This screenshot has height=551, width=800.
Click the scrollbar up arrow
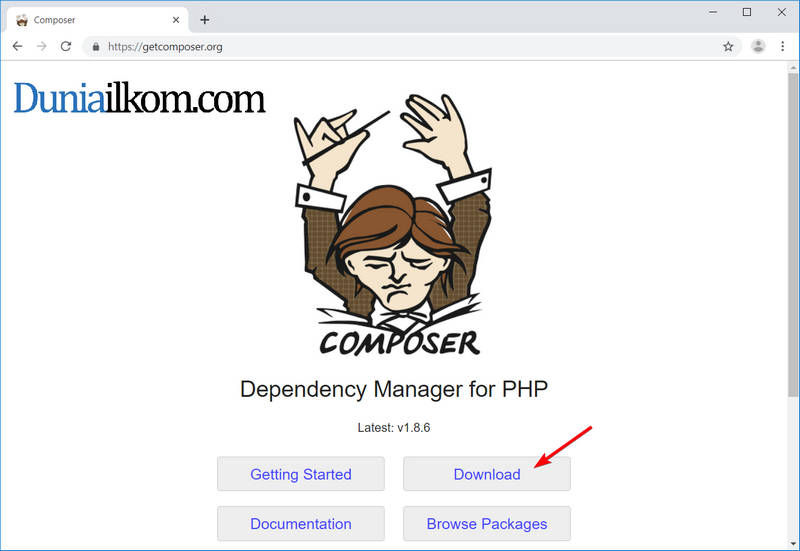click(793, 67)
